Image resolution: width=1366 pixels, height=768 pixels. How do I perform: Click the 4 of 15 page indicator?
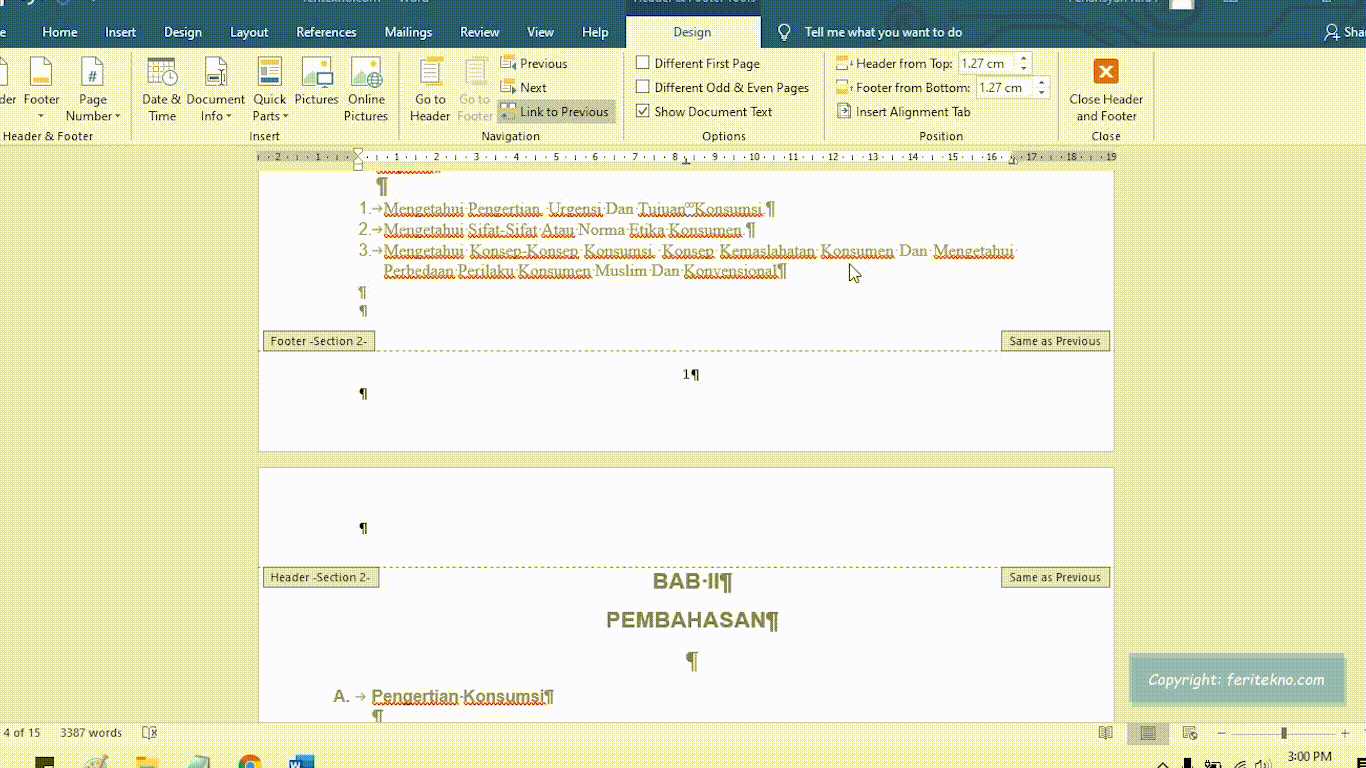tap(21, 733)
